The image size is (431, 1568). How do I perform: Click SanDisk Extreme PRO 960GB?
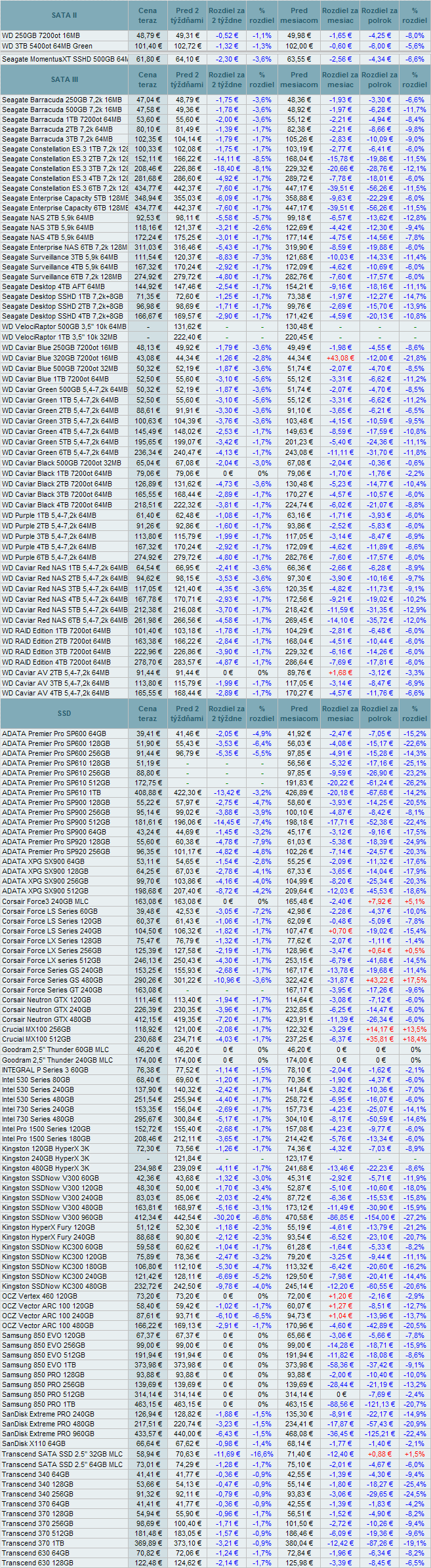pyautogui.click(x=48, y=1434)
